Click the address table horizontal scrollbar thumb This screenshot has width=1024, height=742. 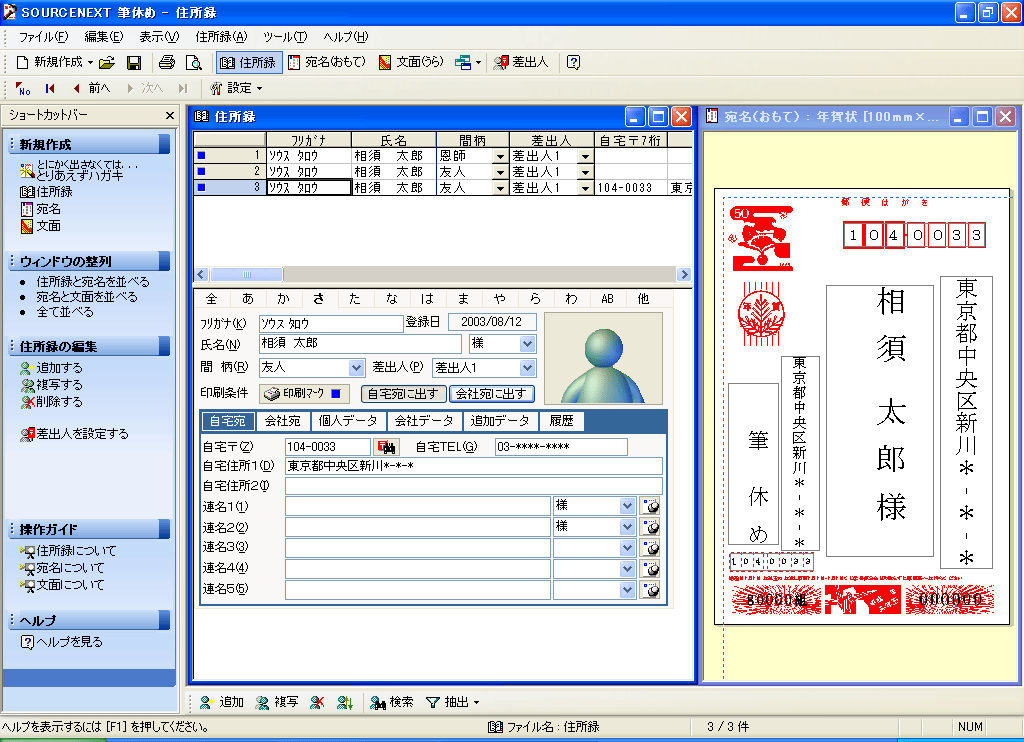point(246,274)
